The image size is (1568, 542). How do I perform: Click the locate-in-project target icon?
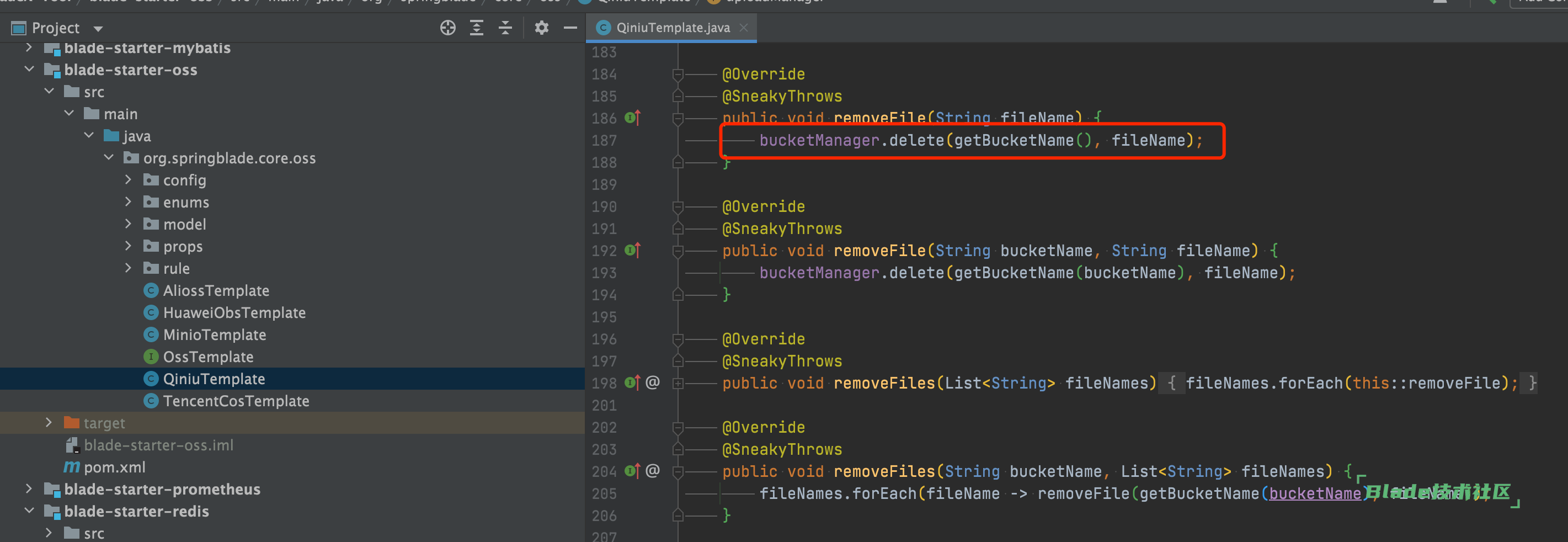(x=447, y=28)
